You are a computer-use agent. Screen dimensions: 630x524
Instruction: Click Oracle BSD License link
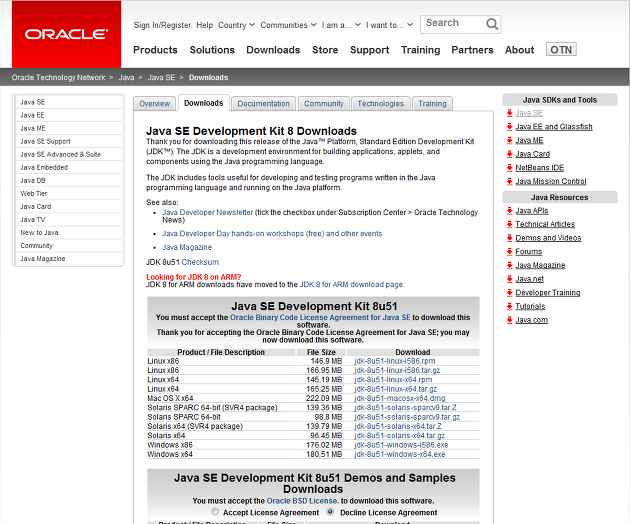tap(303, 501)
